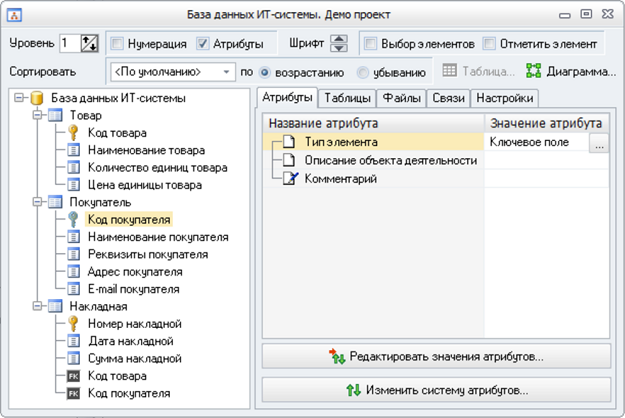Open the Ключевое поле value ellipsis button
The width and height of the screenshot is (625, 418).
[599, 143]
